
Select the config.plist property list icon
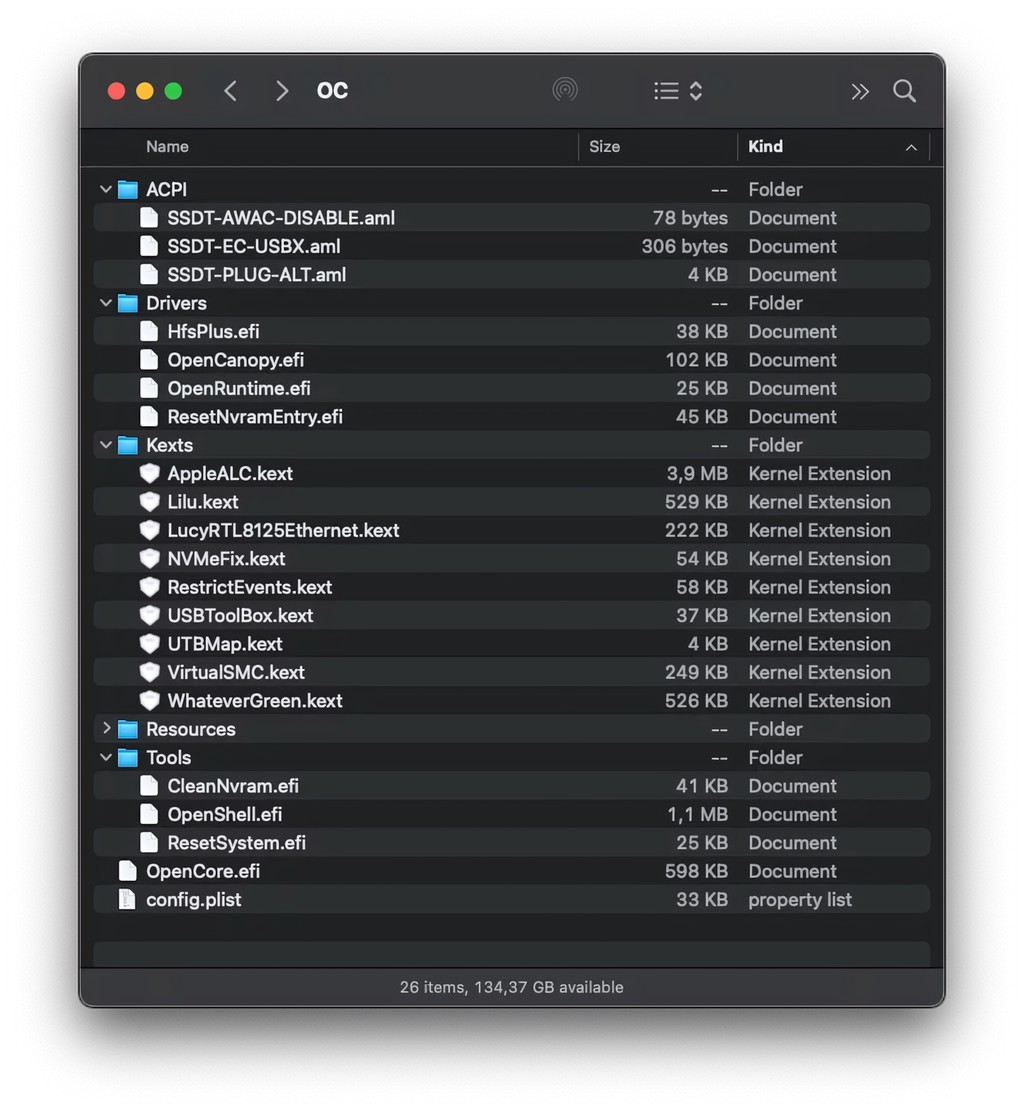point(127,899)
